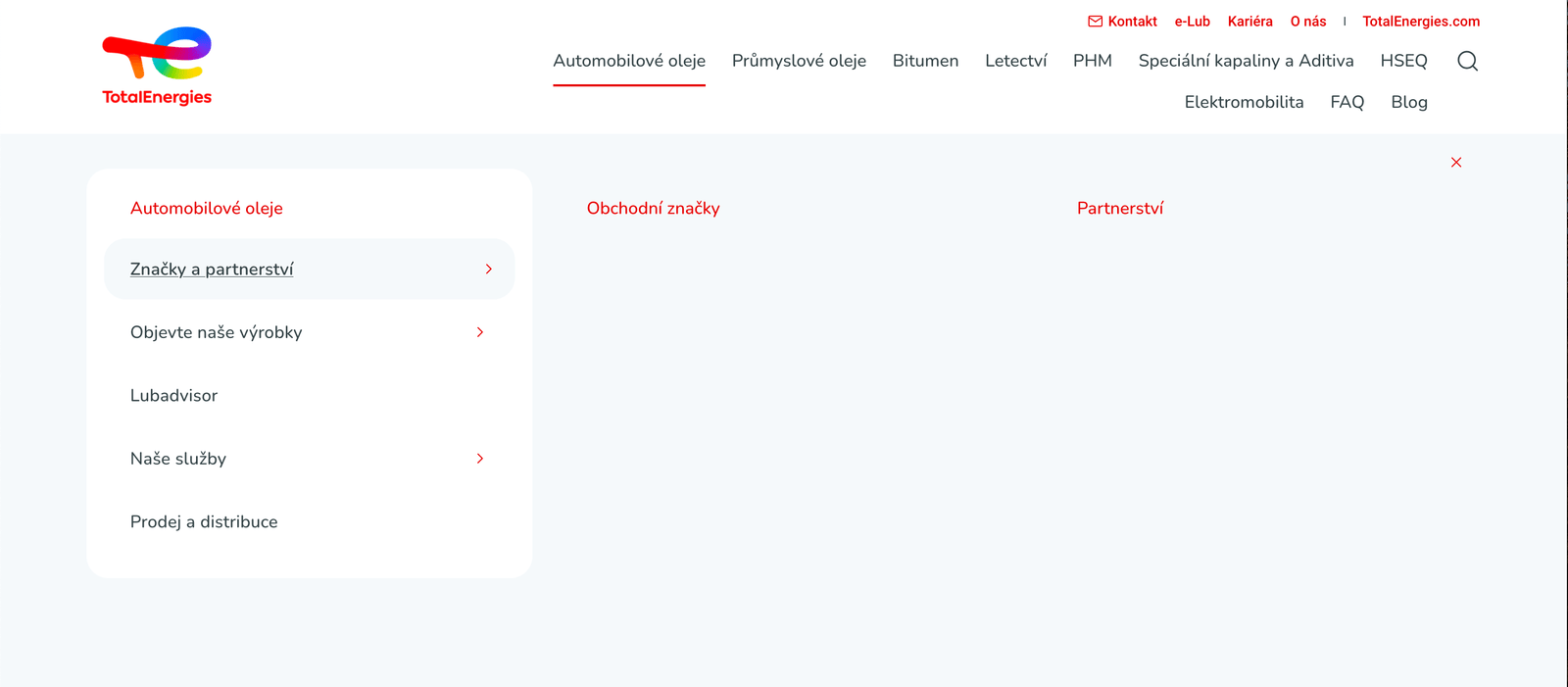Open the e-Lub link
Image resolution: width=1568 pixels, height=687 pixels.
click(1192, 22)
